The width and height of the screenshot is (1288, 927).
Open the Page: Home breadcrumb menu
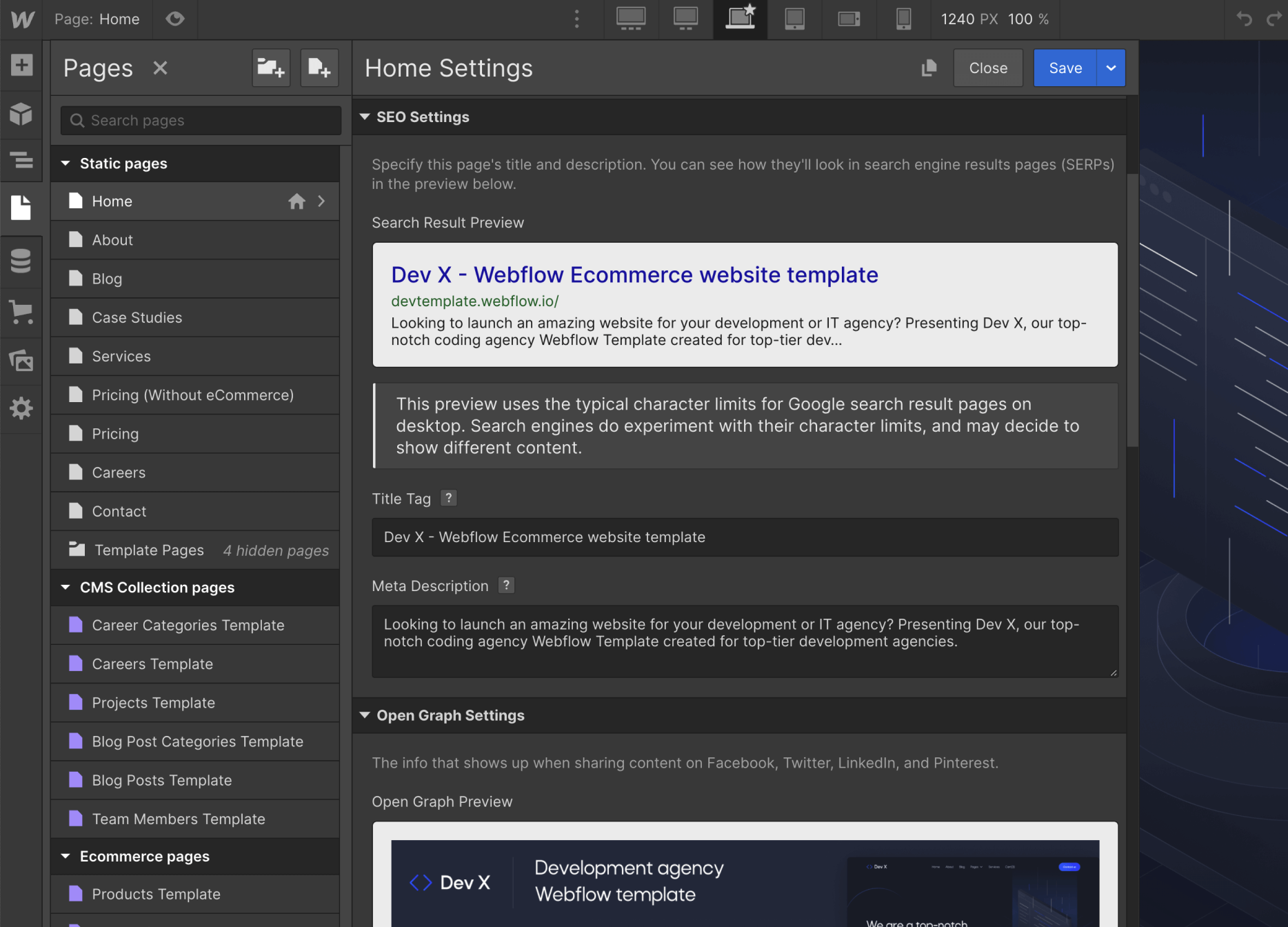[x=97, y=19]
